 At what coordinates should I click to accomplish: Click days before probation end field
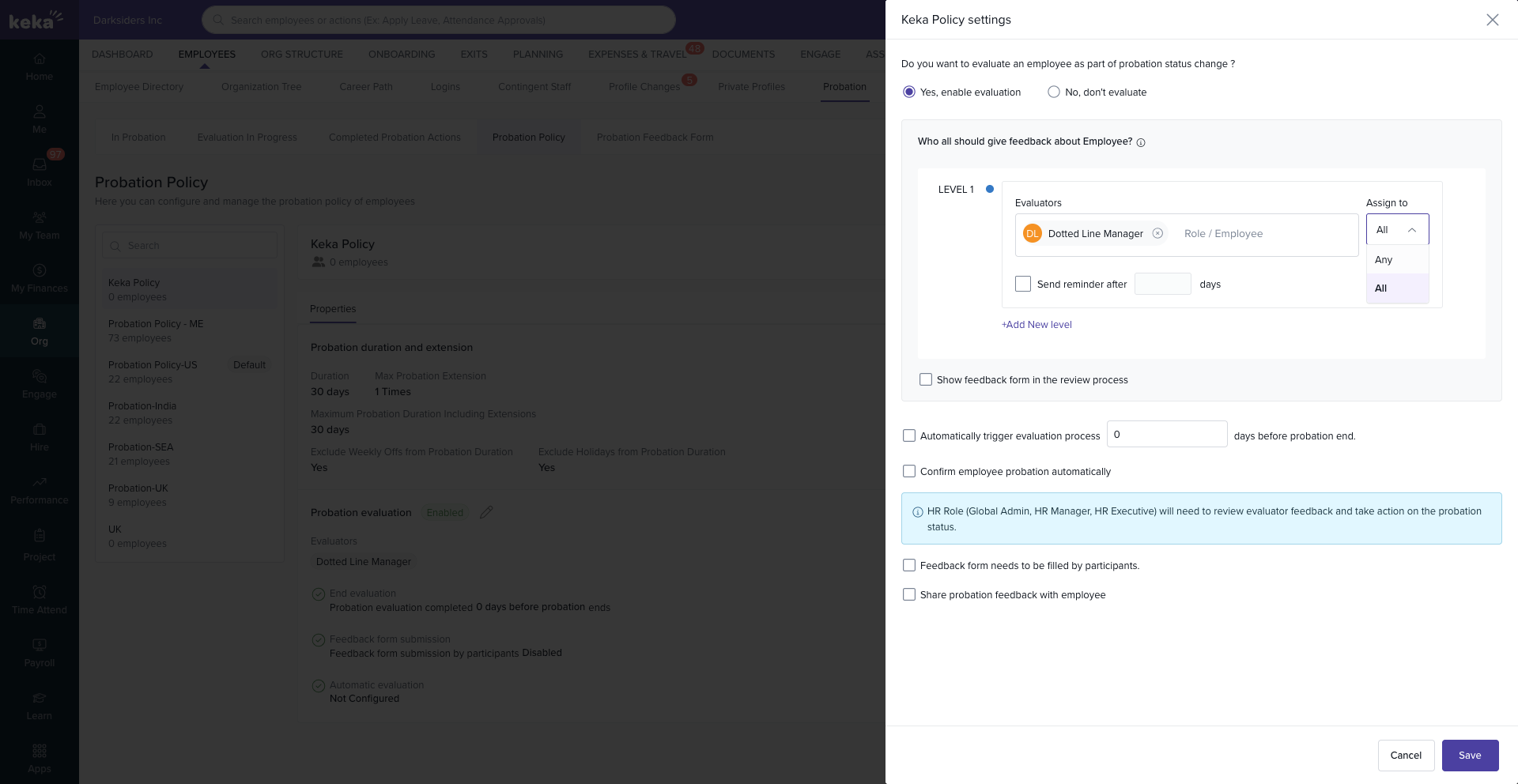(x=1166, y=435)
